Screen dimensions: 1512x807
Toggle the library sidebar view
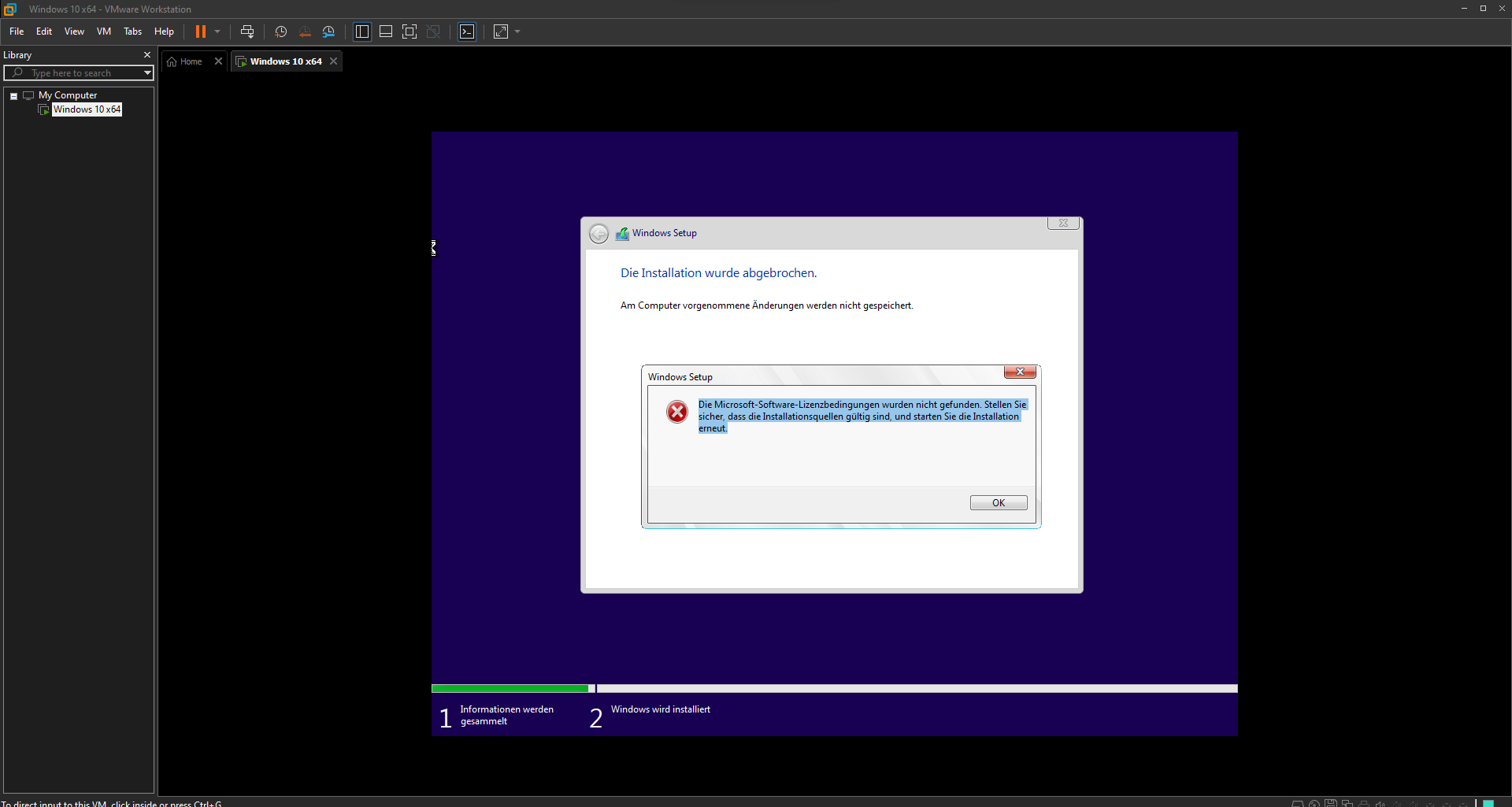(x=362, y=31)
